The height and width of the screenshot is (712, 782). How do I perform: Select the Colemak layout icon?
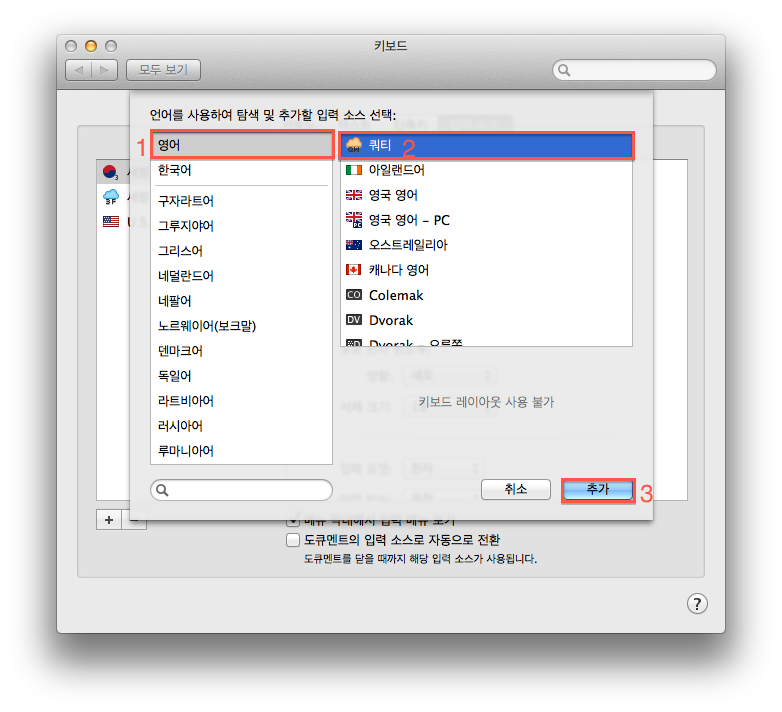point(354,295)
